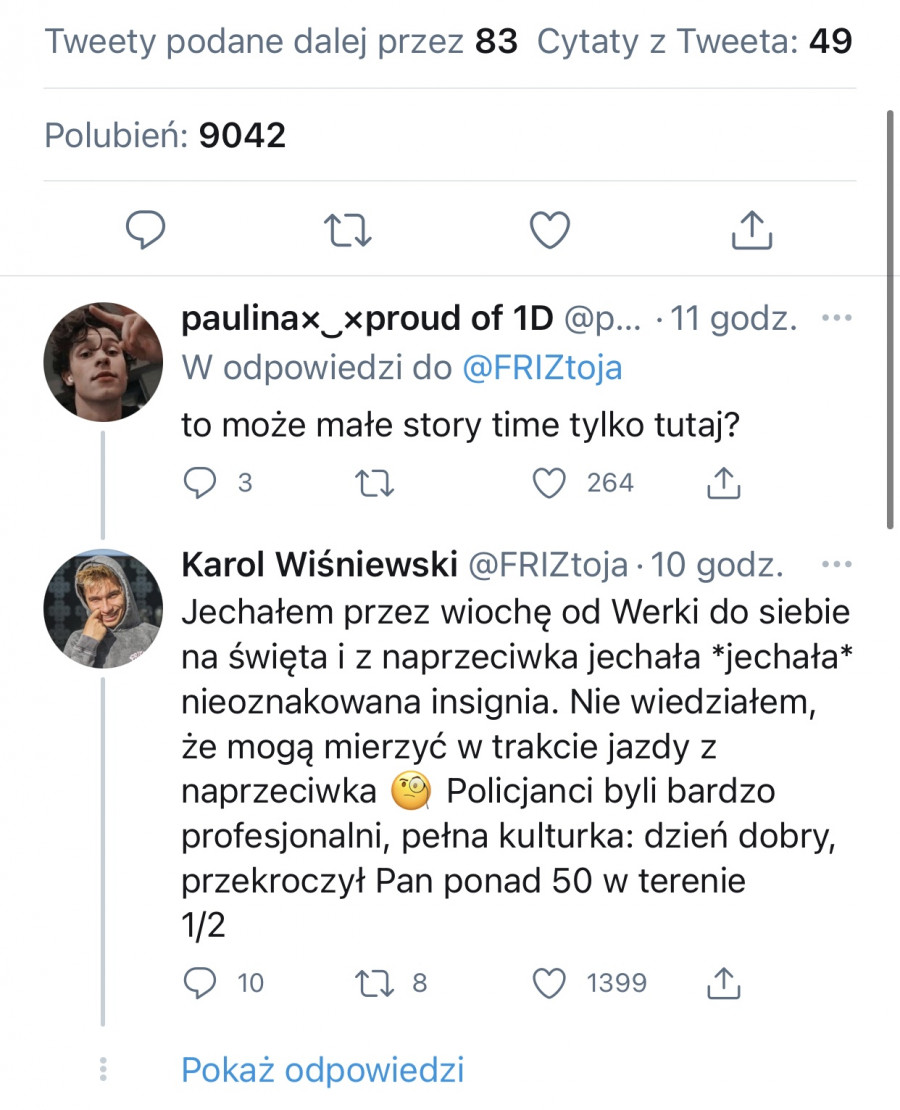Open reply box on Karol's tweet

(x=201, y=983)
